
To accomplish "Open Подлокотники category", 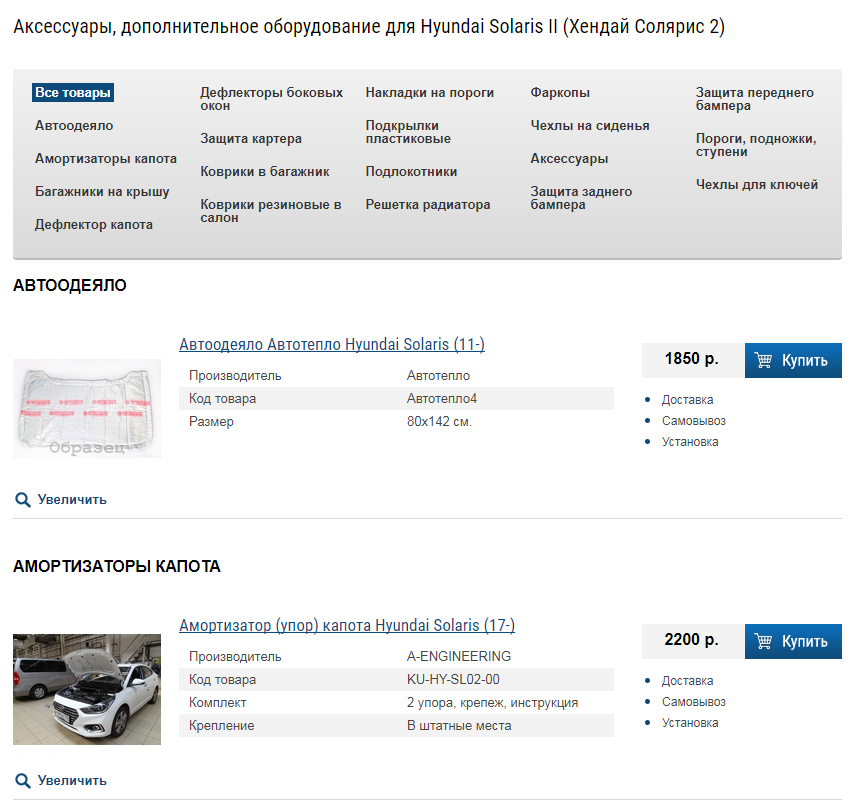I will pos(411,172).
